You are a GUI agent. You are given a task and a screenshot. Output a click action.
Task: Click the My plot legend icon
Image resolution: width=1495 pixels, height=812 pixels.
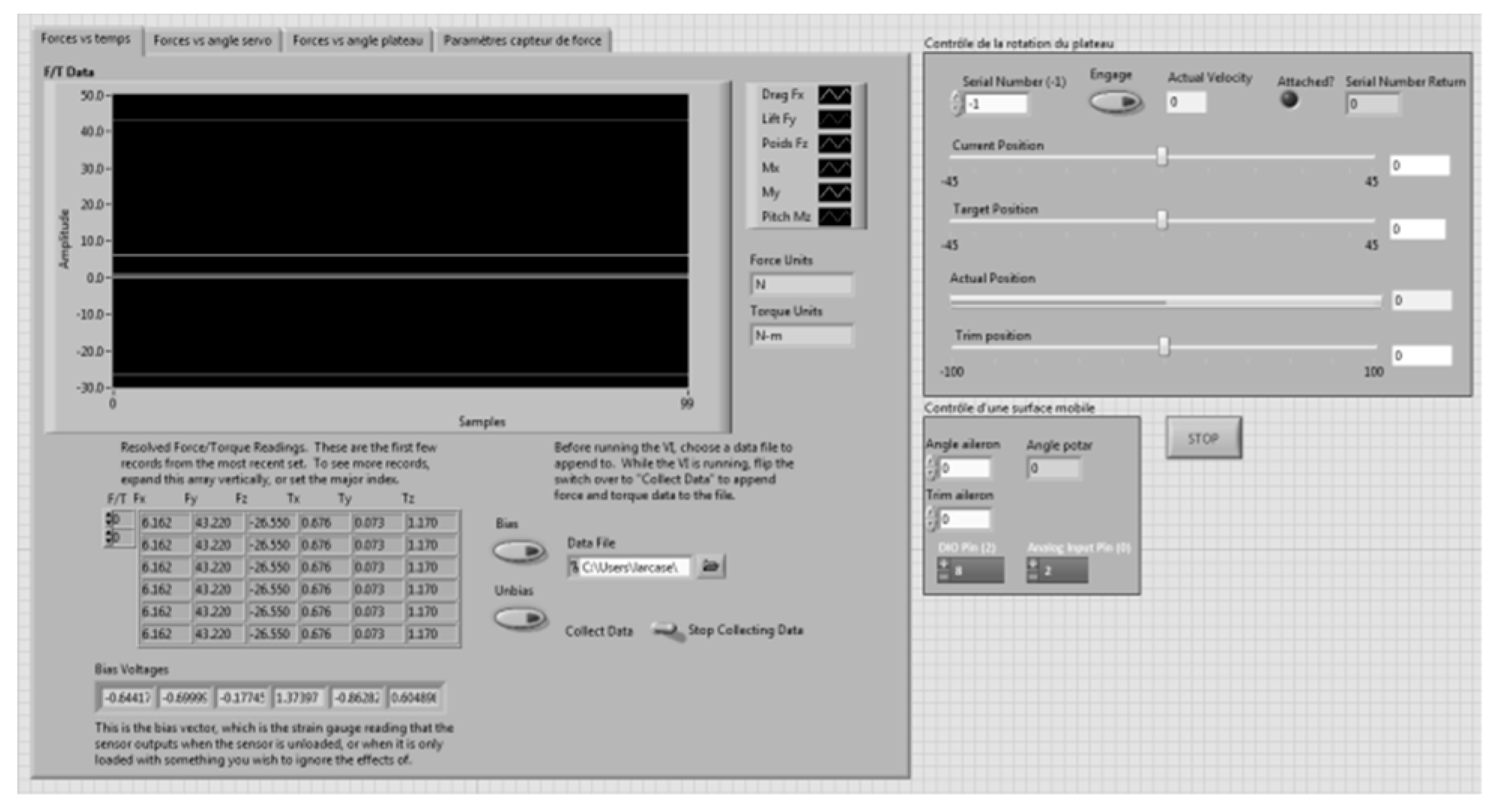834,192
